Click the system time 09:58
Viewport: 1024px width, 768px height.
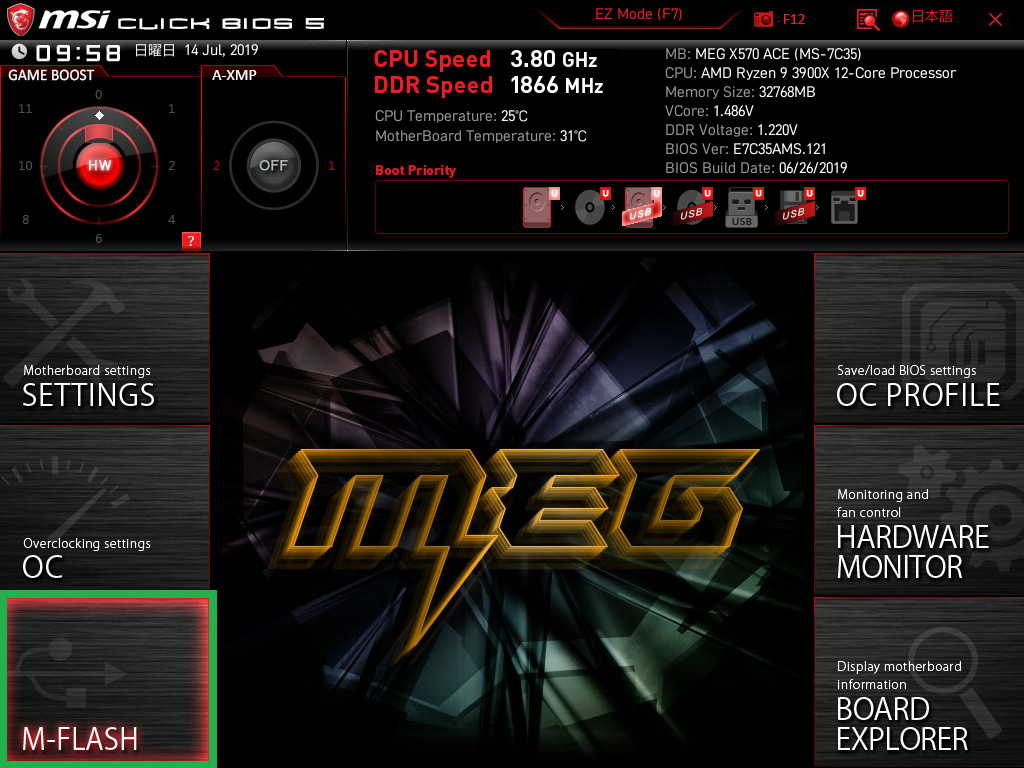coord(78,53)
